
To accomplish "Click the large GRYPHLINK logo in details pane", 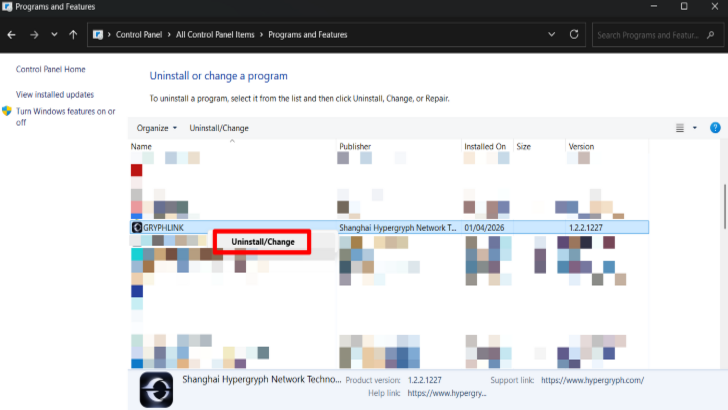I will point(156,390).
